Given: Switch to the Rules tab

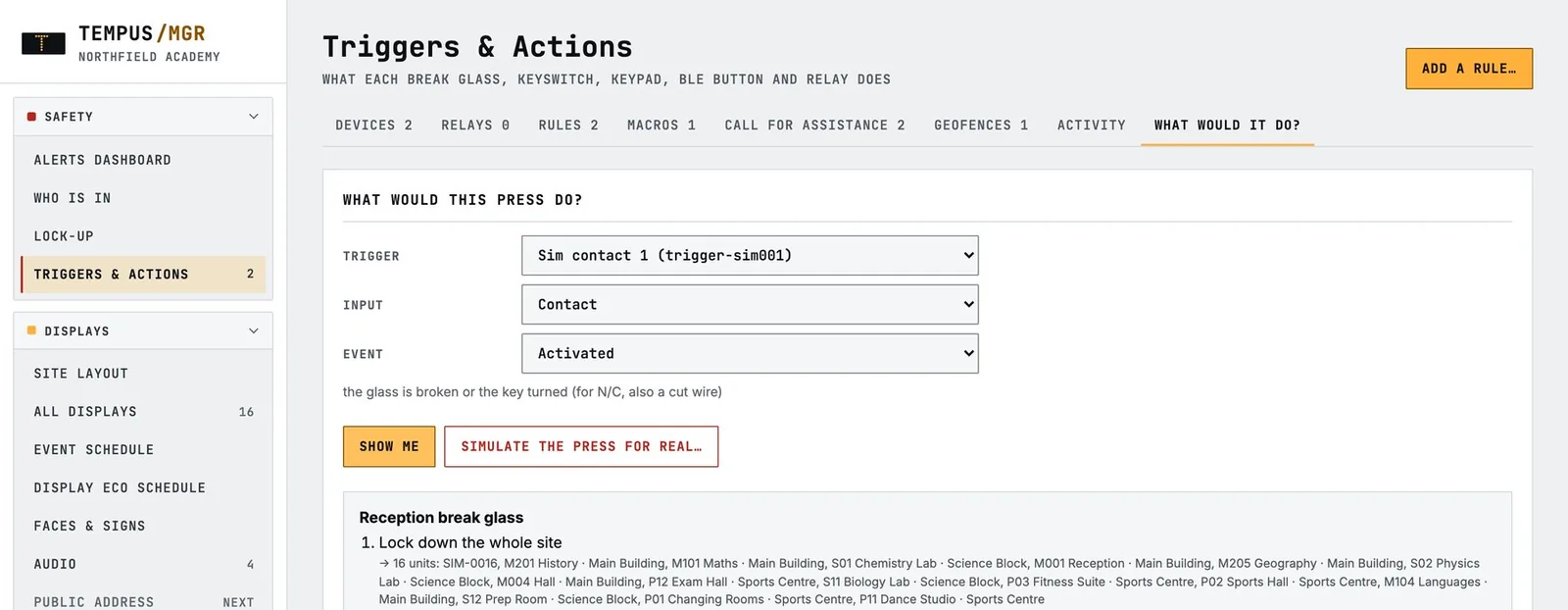Looking at the screenshot, I should point(568,126).
